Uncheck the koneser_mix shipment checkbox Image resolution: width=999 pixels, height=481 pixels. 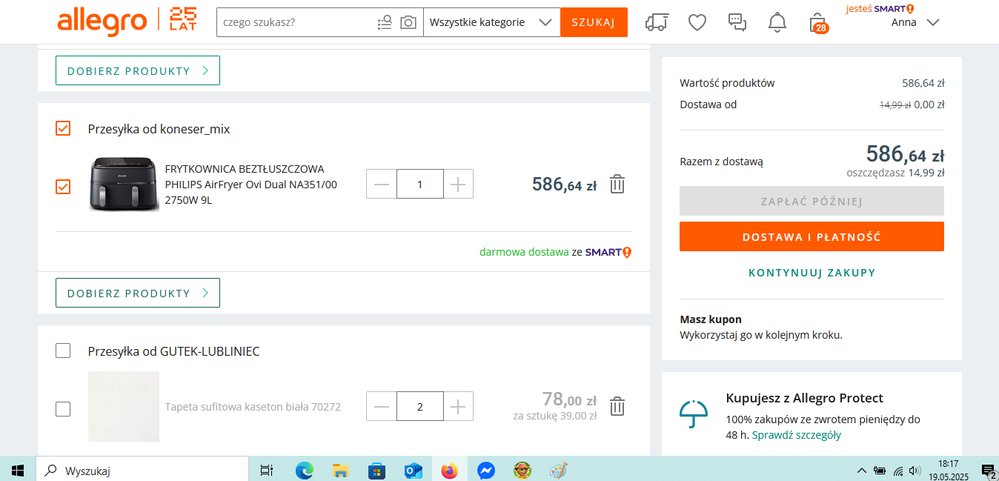pyautogui.click(x=63, y=129)
